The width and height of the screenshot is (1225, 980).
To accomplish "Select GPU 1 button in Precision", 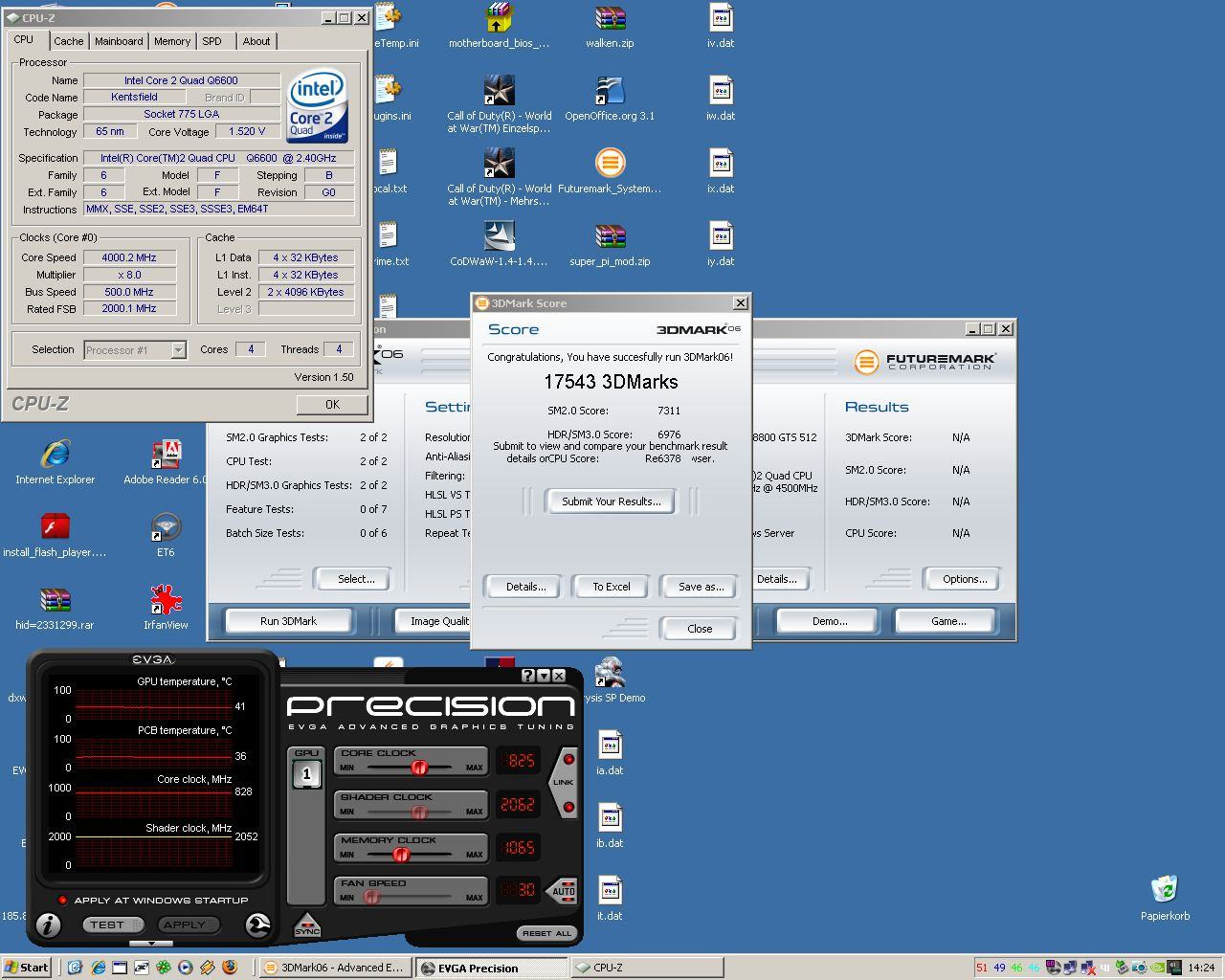I will tap(307, 773).
